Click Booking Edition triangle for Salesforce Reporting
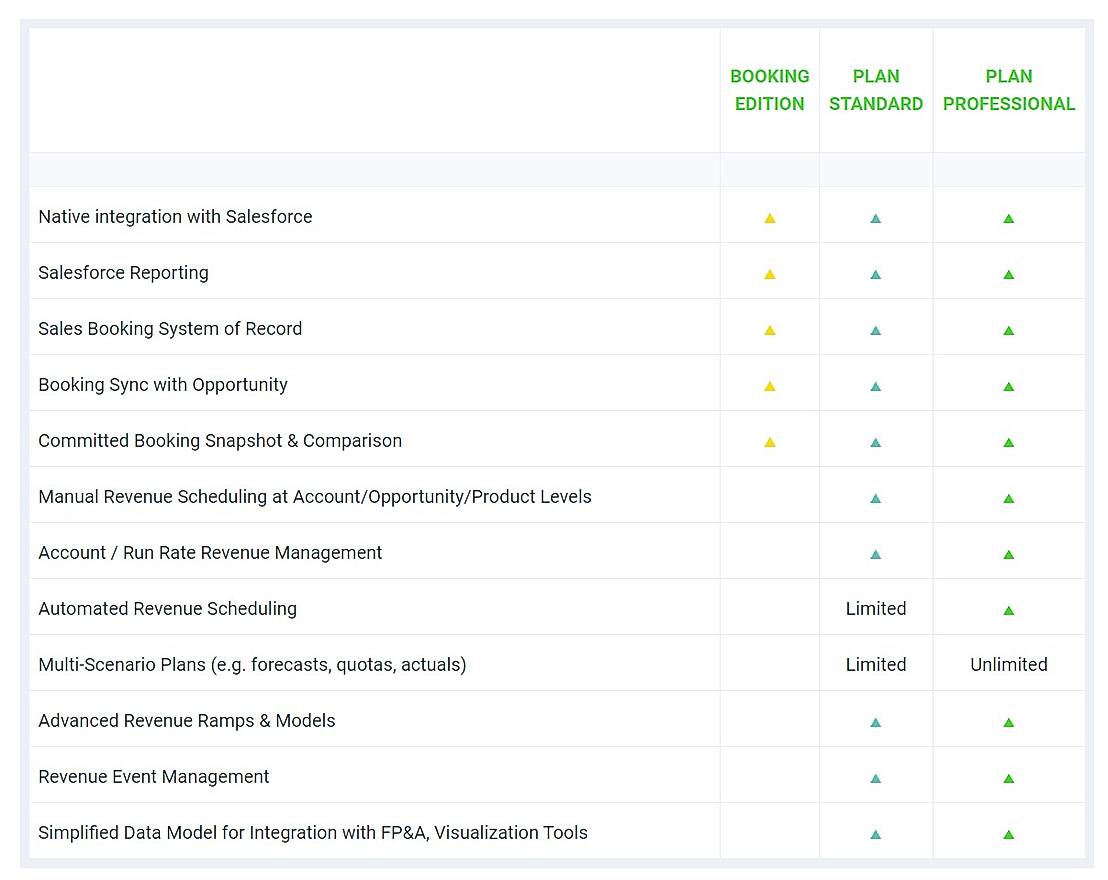Viewport: 1108px width, 880px height. pyautogui.click(x=769, y=274)
